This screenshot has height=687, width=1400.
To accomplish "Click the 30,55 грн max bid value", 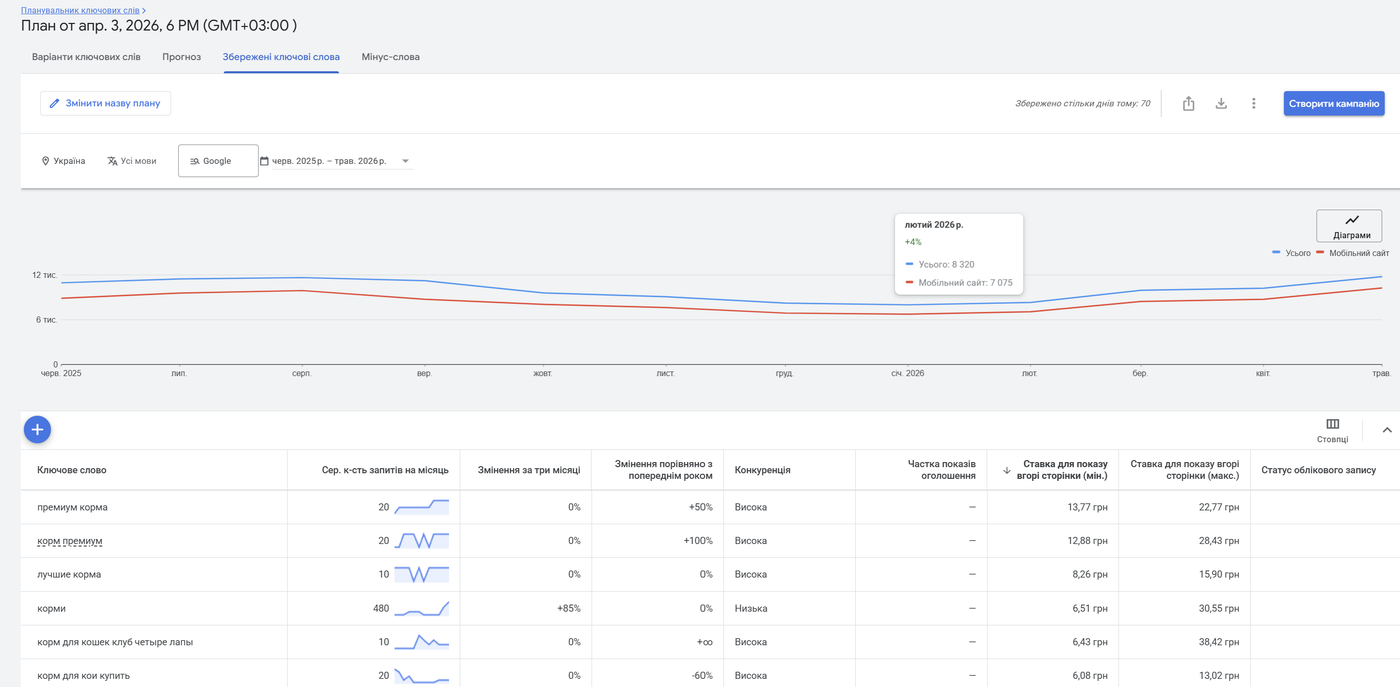I will 1219,608.
